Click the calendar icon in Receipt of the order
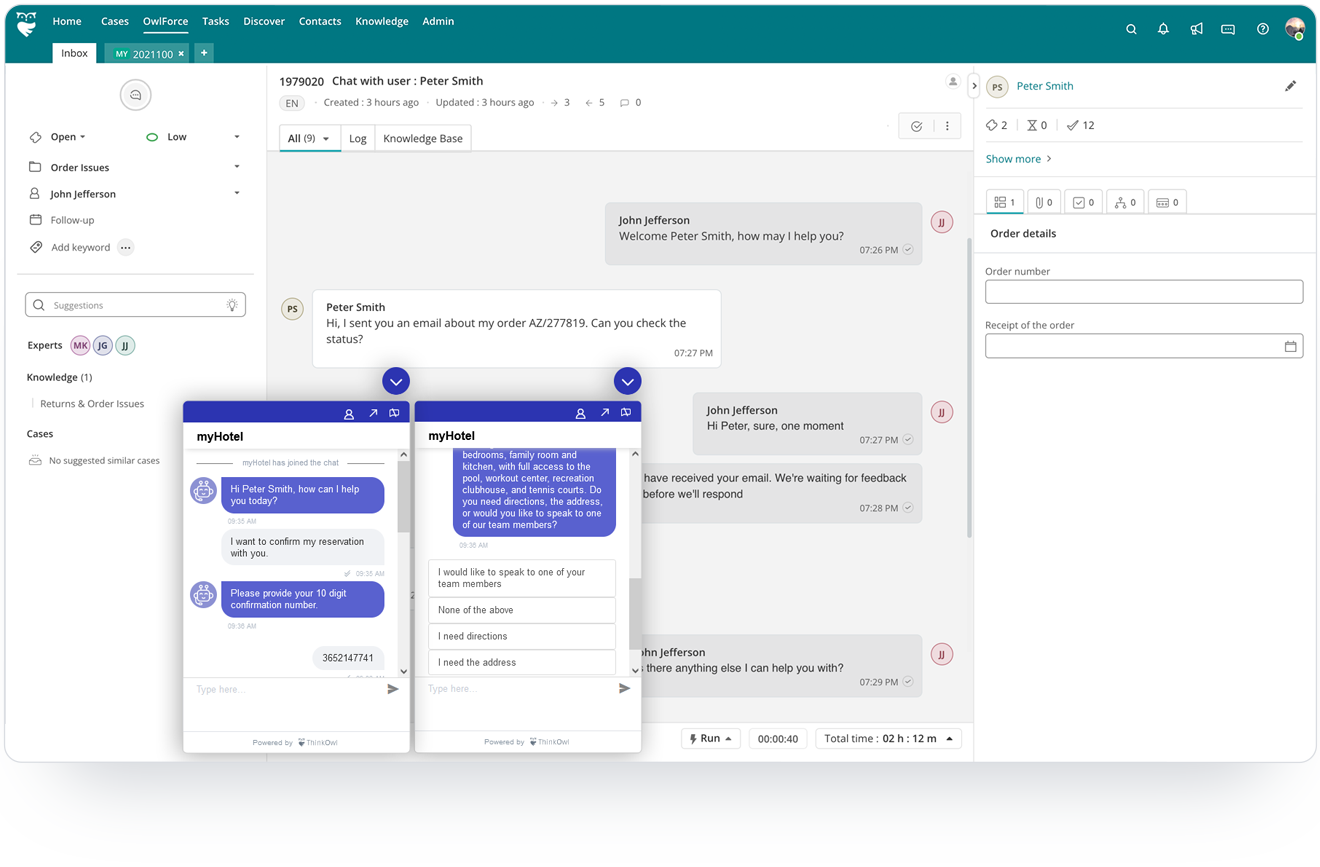 click(x=1290, y=347)
